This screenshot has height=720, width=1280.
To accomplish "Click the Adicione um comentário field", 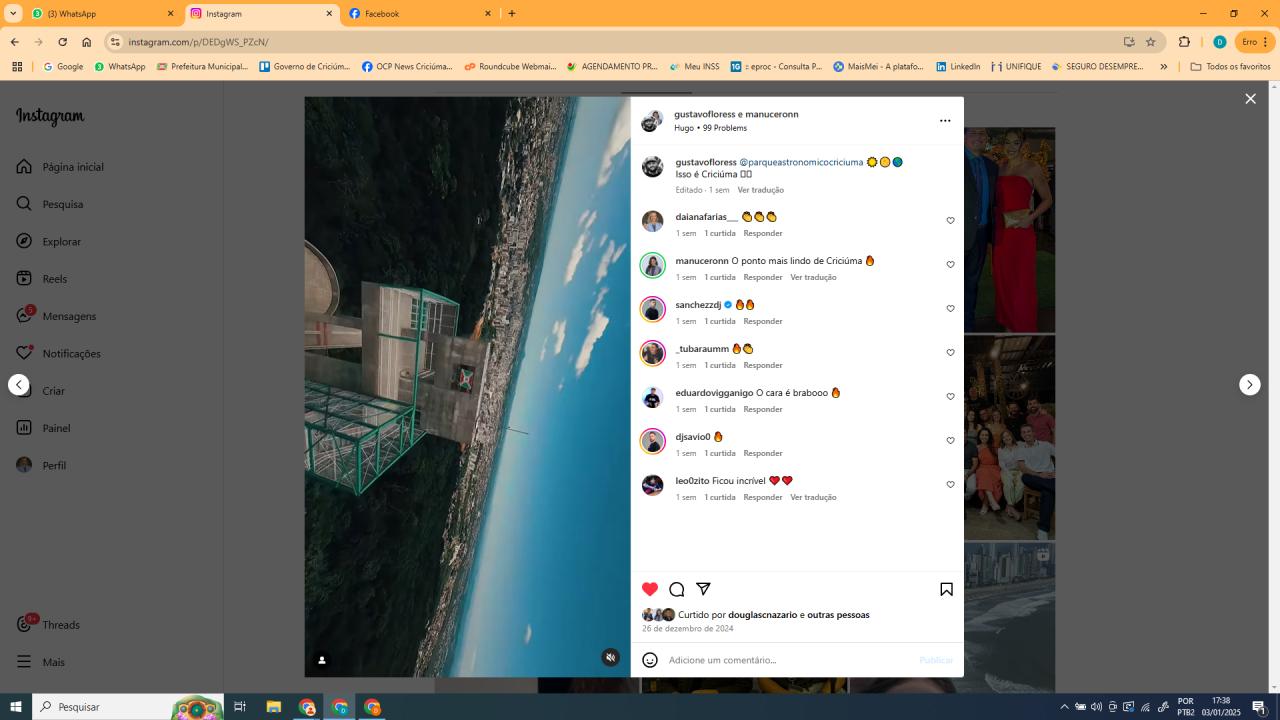I will pos(790,660).
